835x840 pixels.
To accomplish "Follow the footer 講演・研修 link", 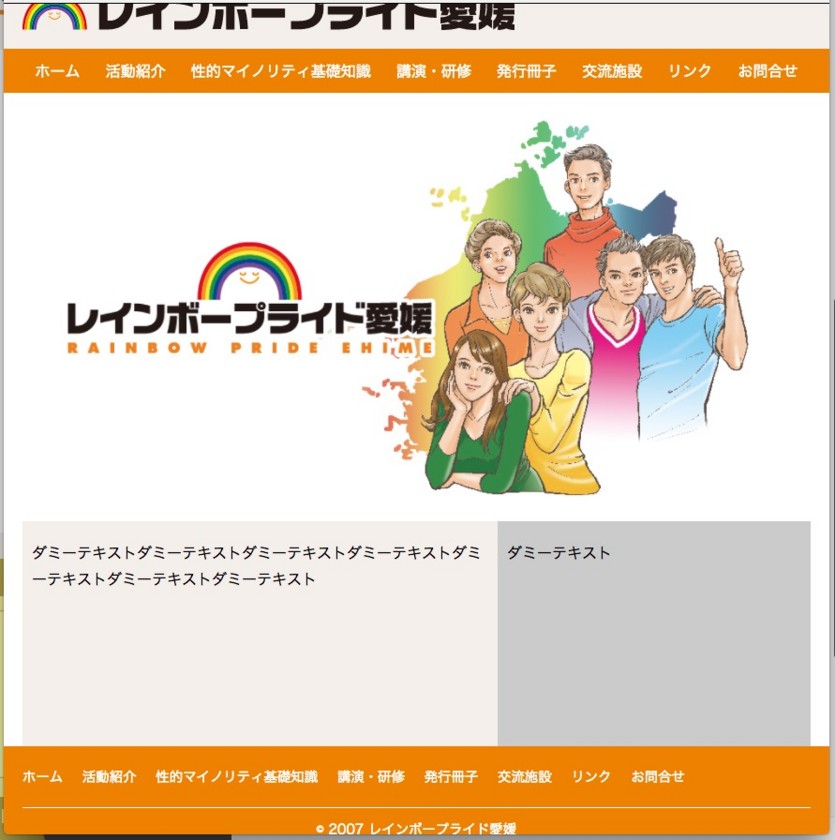I will click(371, 776).
